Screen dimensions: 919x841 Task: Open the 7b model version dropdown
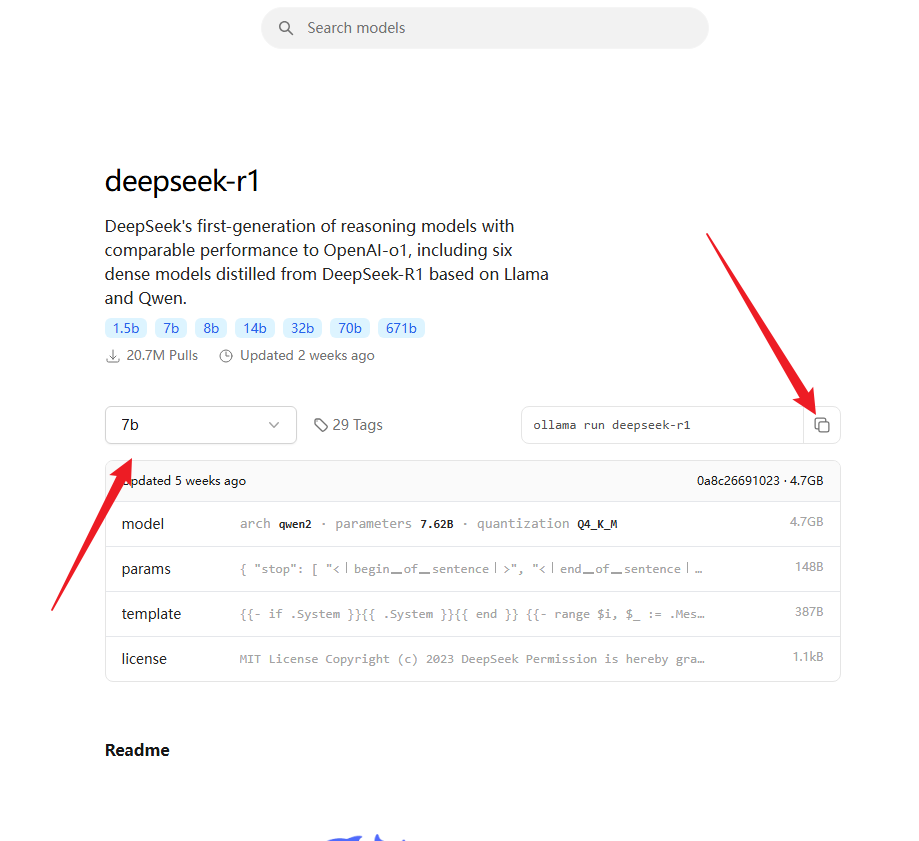tap(200, 425)
